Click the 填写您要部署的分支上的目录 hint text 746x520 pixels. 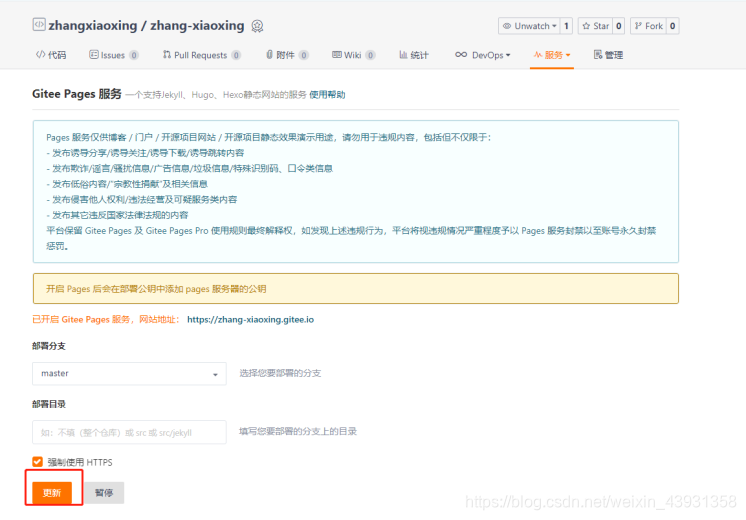pos(298,431)
